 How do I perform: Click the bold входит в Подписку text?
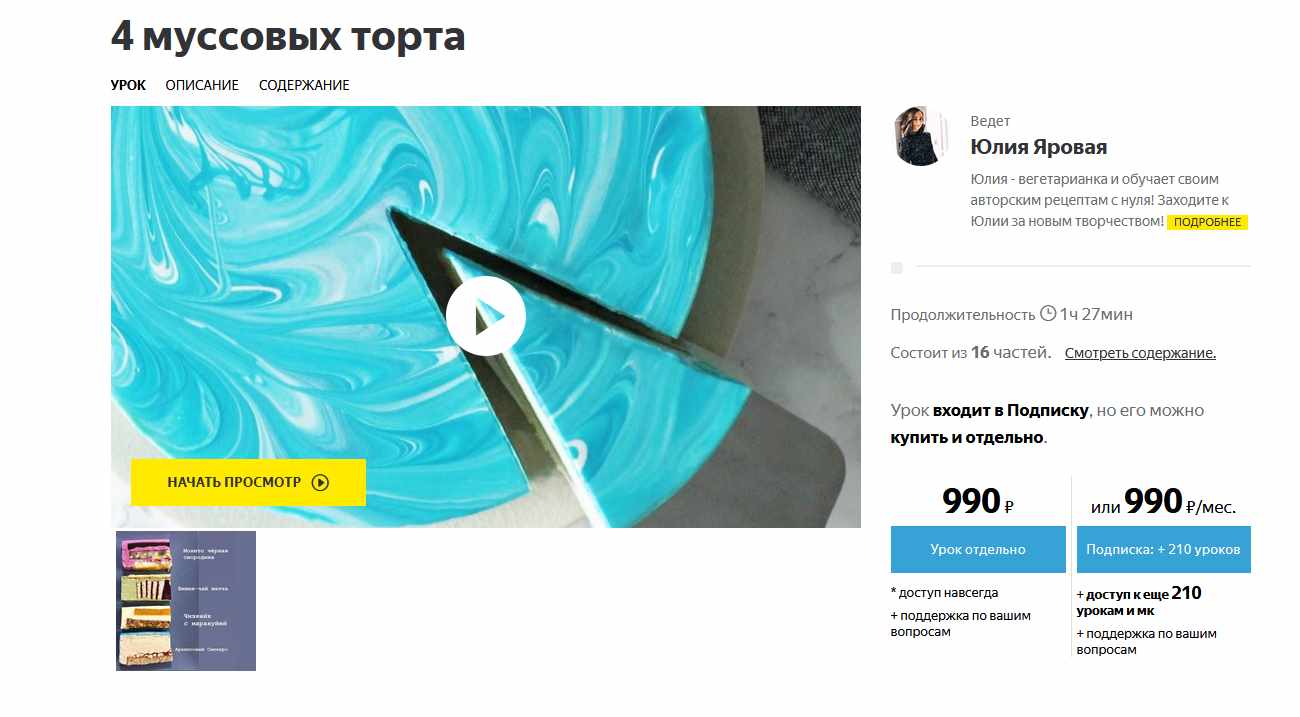(1010, 410)
